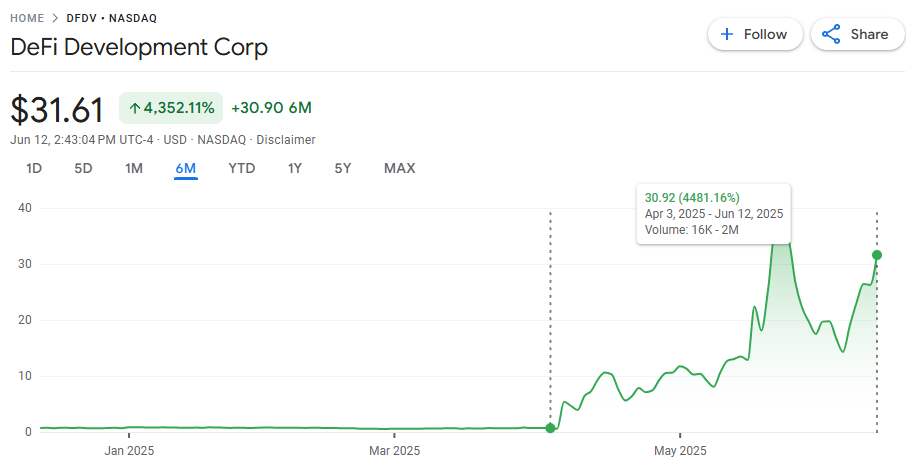The image size is (906, 467).
Task: Click the chart tooltip showing 30.92
Action: coord(714,214)
